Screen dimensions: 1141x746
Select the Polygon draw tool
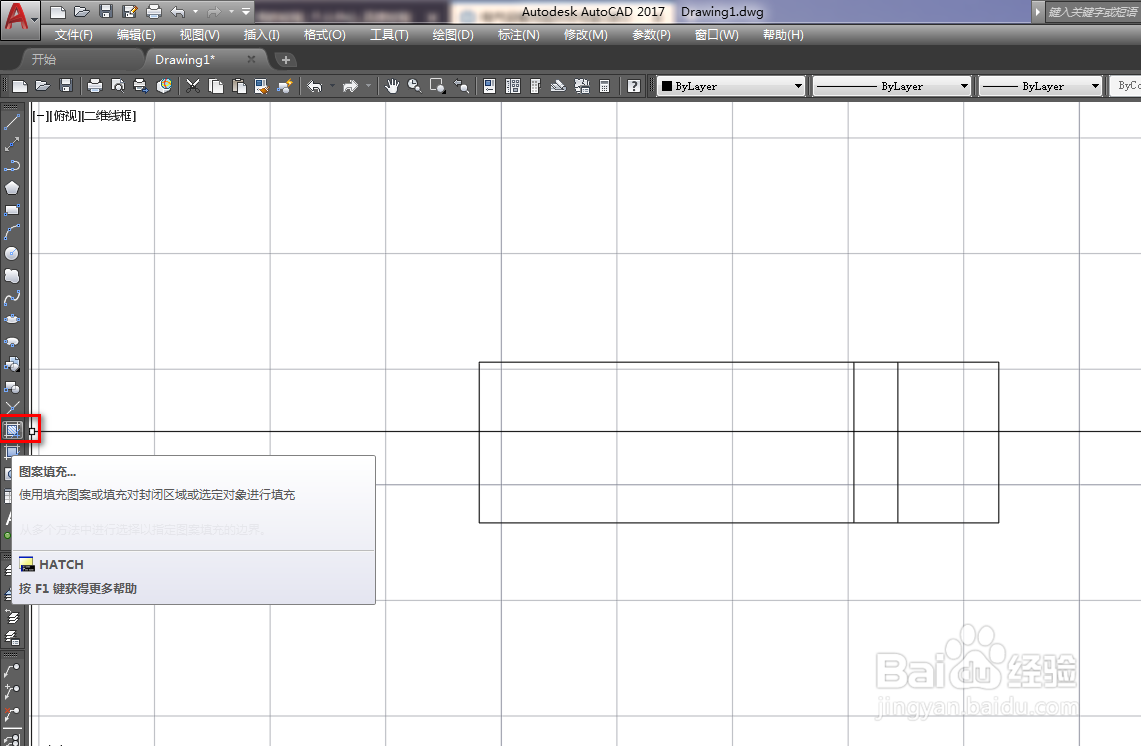[x=12, y=188]
